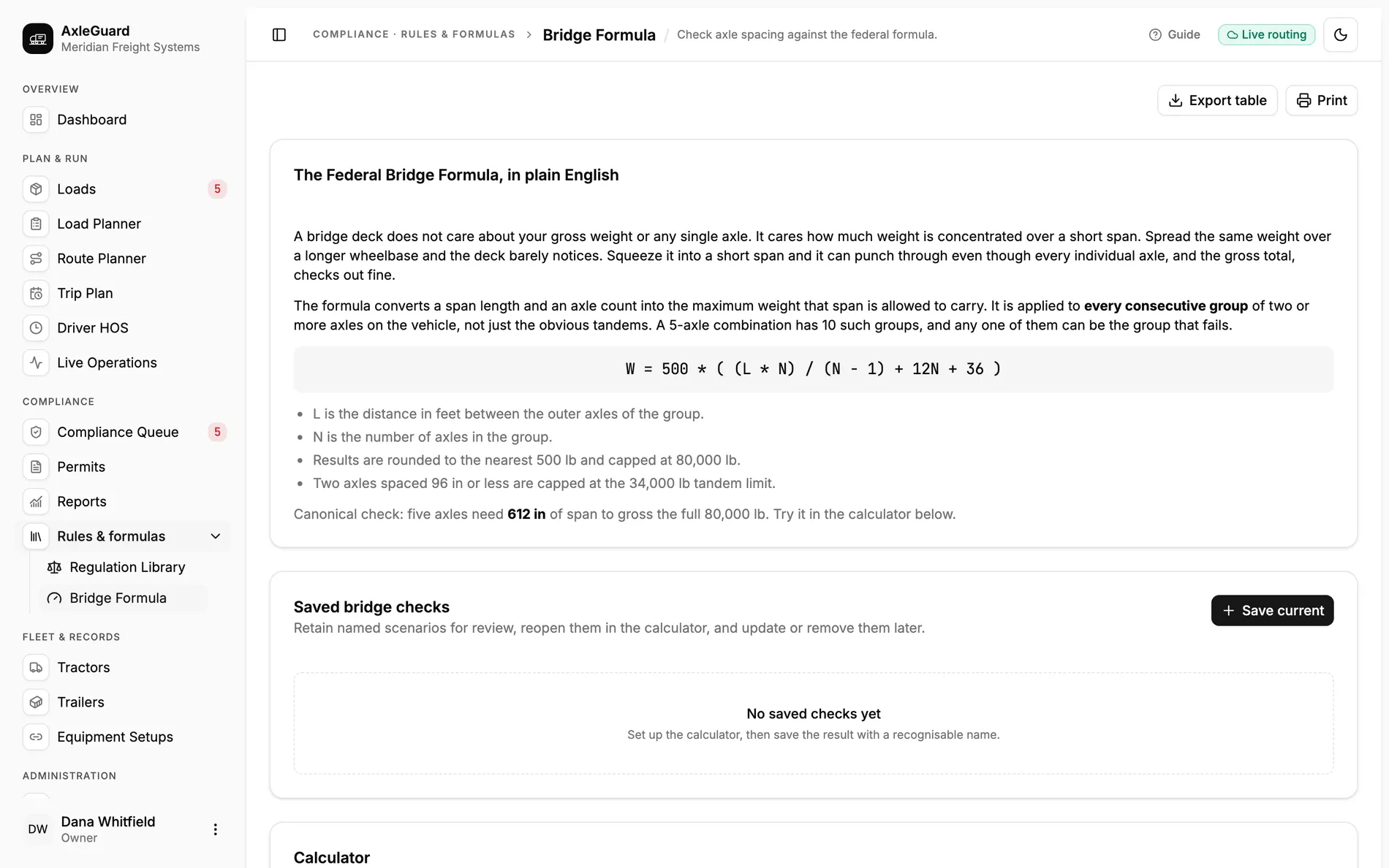The width and height of the screenshot is (1389, 868).
Task: Click the Driver HOS clock icon
Action: [36, 328]
